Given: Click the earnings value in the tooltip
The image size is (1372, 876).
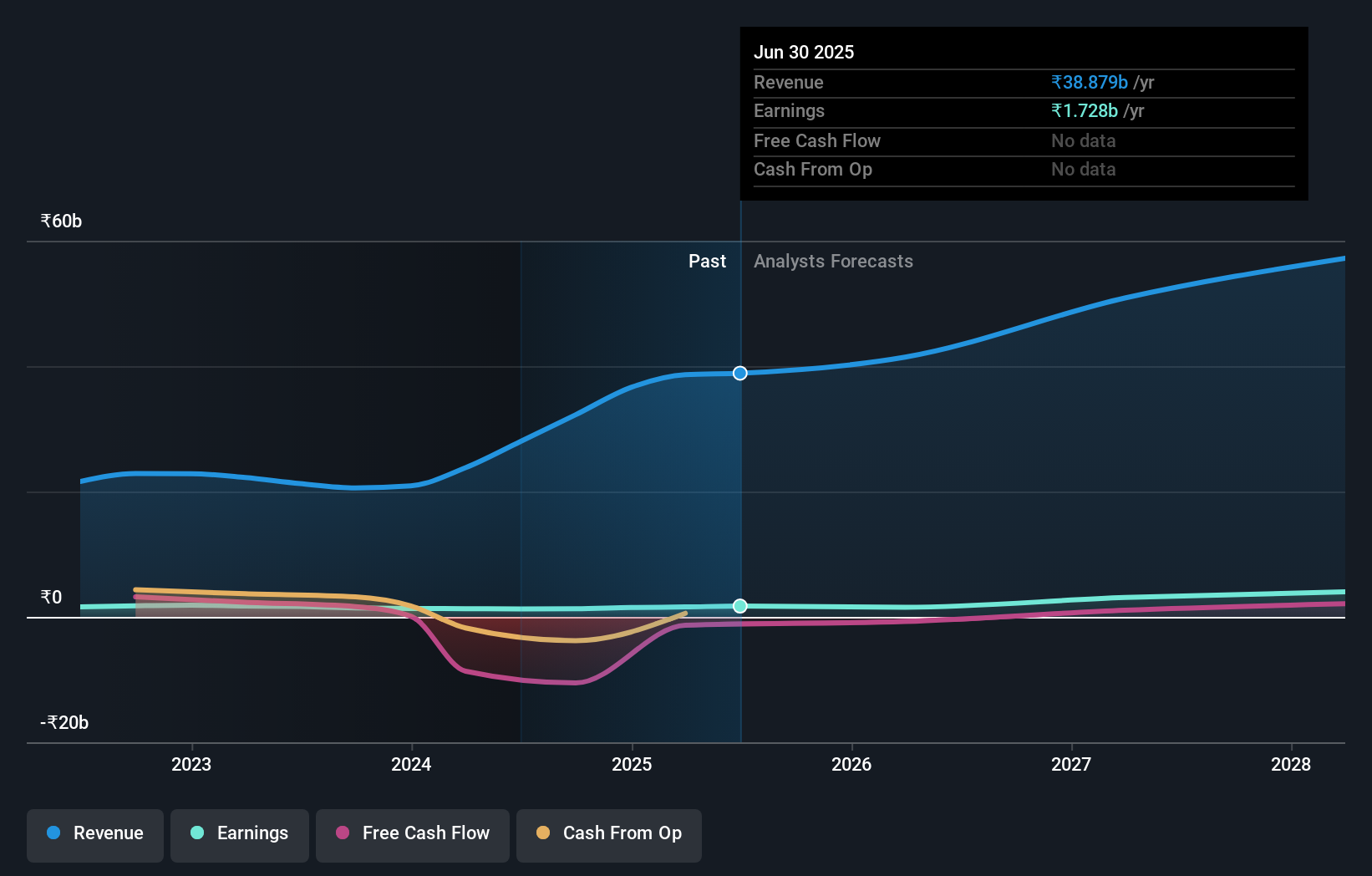Looking at the screenshot, I should (x=1084, y=110).
